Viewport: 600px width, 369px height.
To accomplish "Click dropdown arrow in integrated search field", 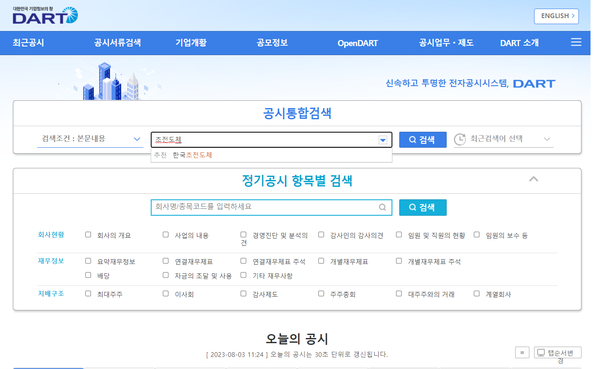I will click(383, 140).
